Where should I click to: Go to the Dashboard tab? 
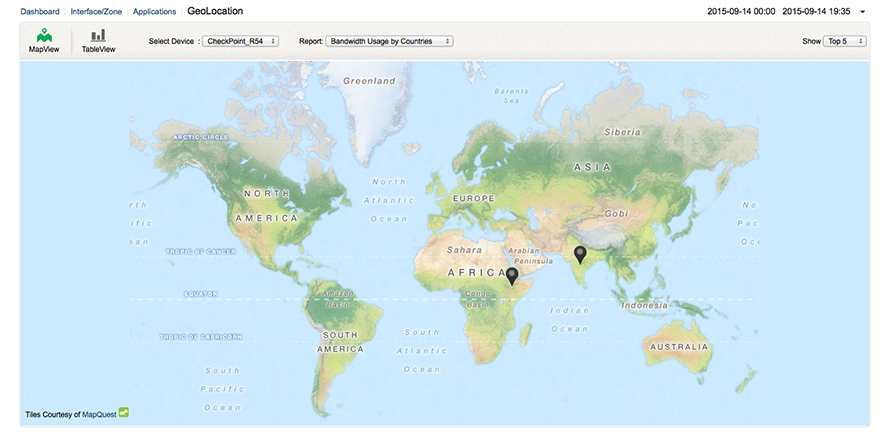pos(40,11)
